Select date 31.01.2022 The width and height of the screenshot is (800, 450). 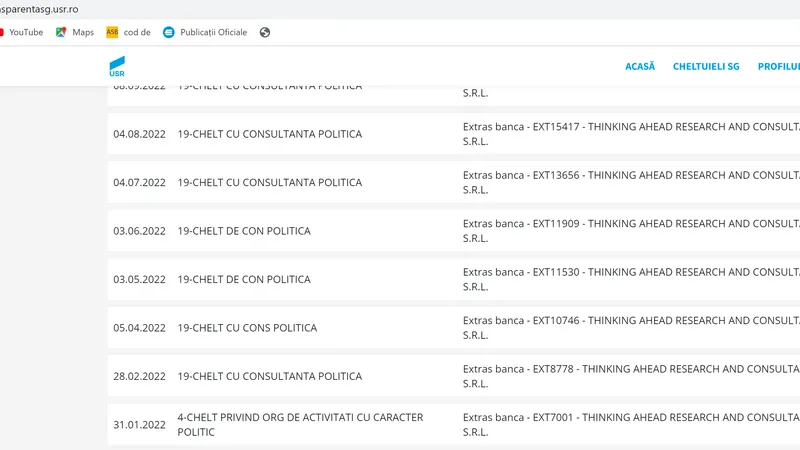(139, 425)
